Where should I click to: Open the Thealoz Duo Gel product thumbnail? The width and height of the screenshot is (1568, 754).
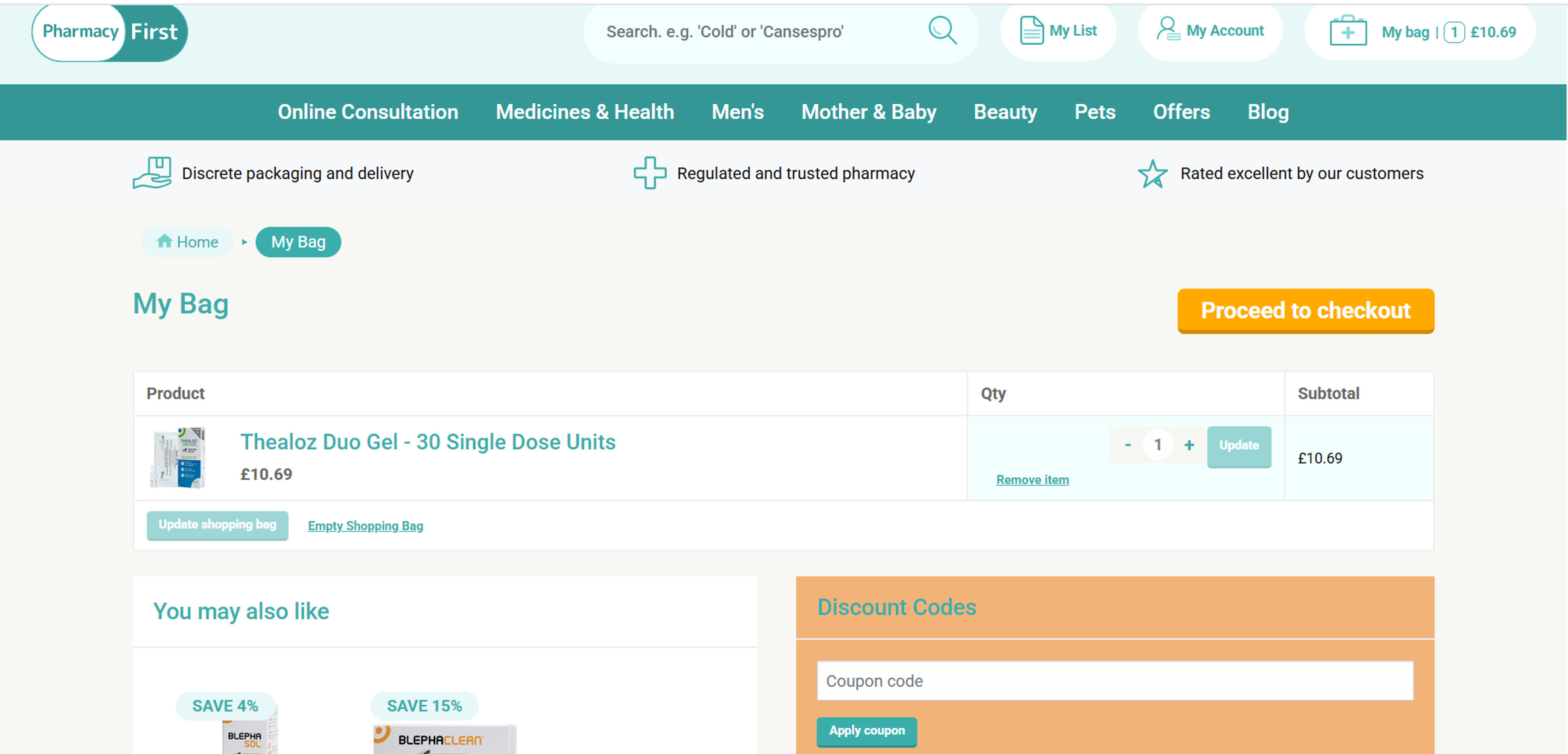(178, 458)
